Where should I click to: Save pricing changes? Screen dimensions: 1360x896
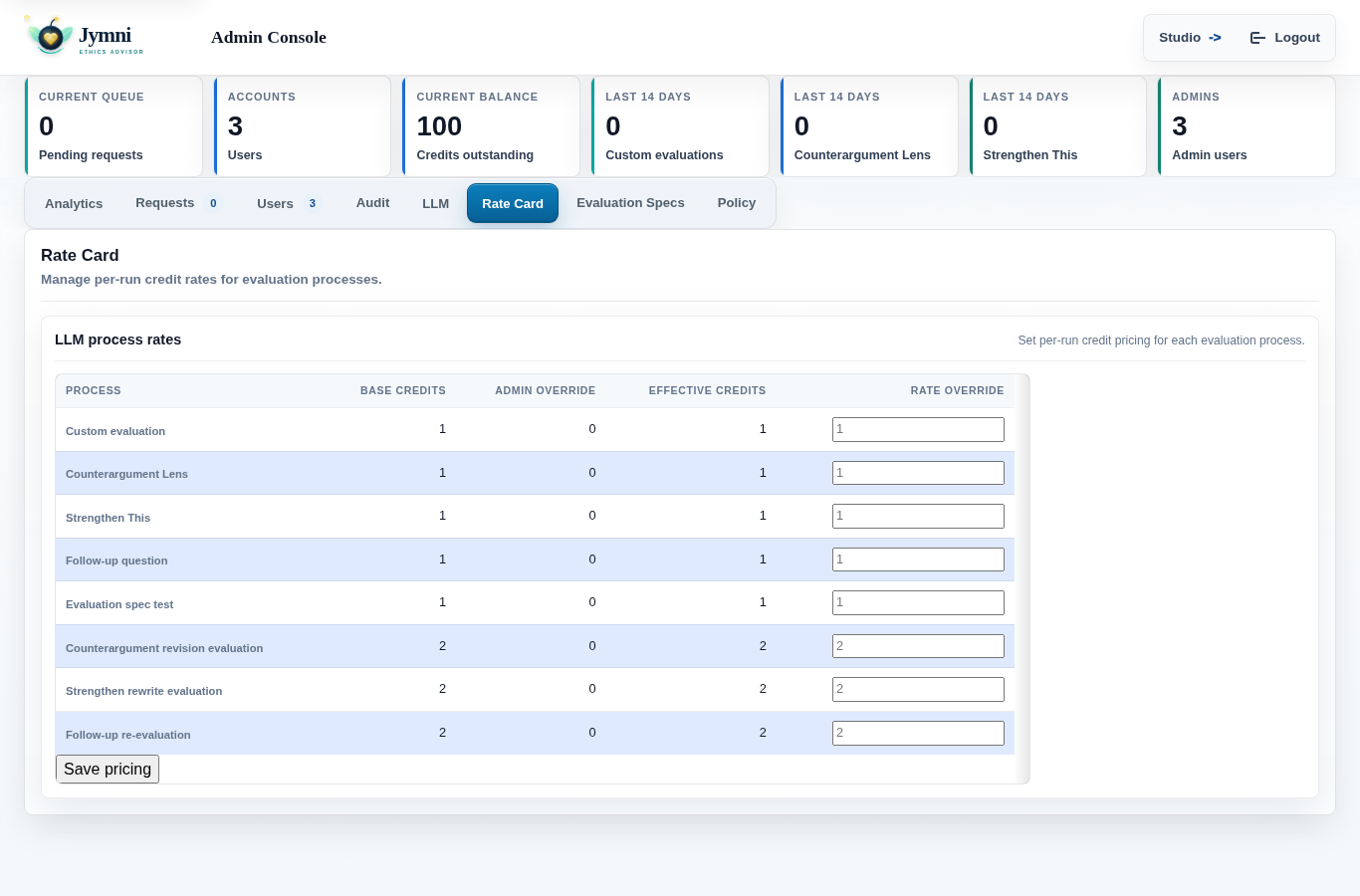tap(108, 770)
